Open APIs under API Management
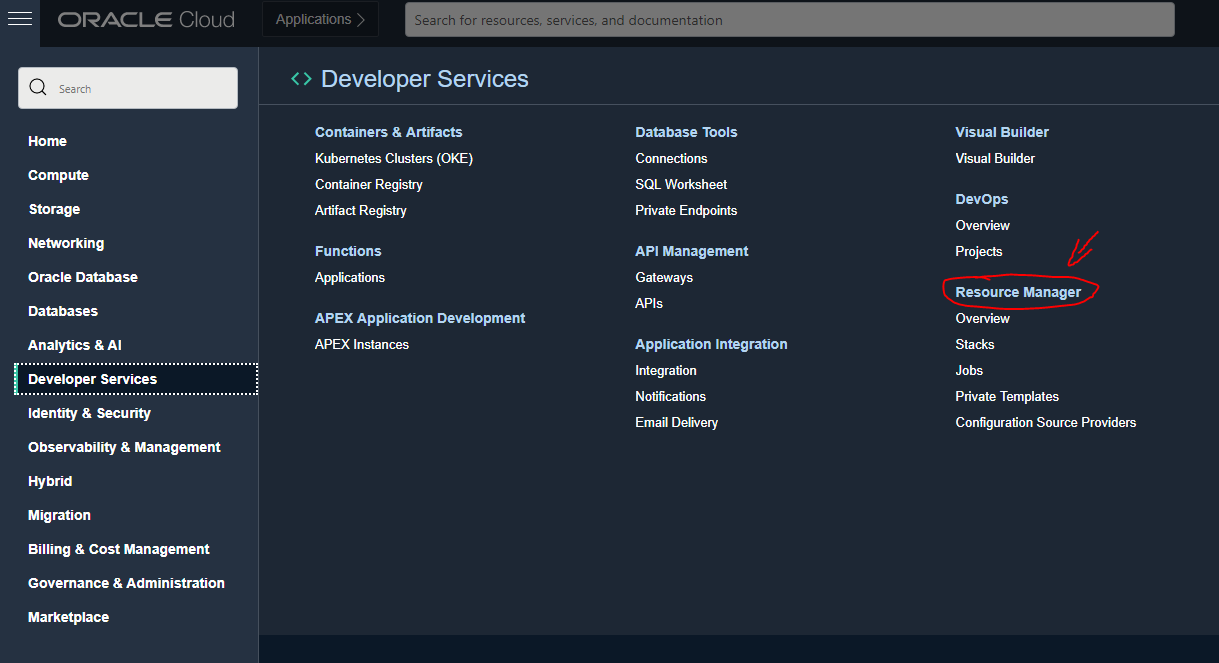The height and width of the screenshot is (663, 1219). (649, 303)
